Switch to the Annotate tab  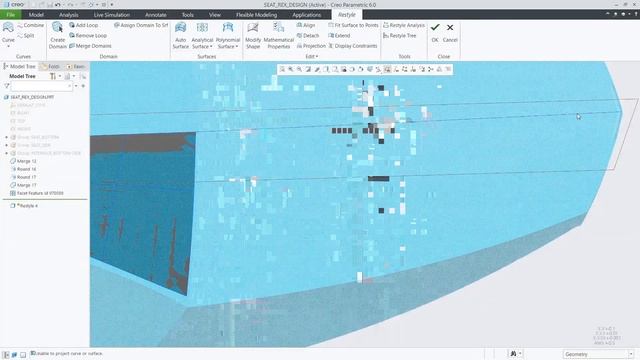(x=156, y=15)
